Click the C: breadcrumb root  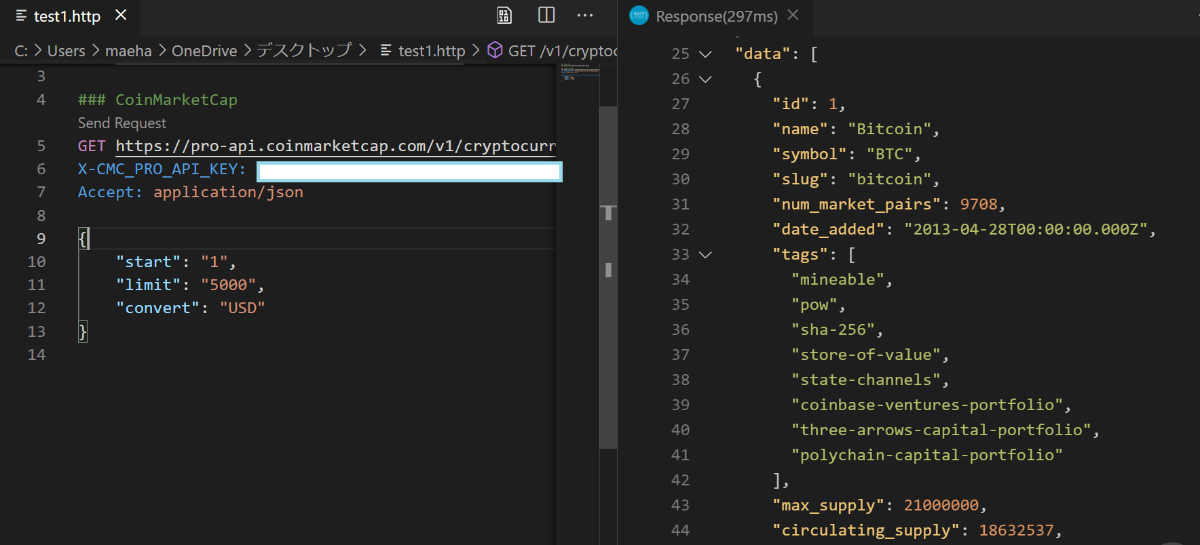(21, 50)
